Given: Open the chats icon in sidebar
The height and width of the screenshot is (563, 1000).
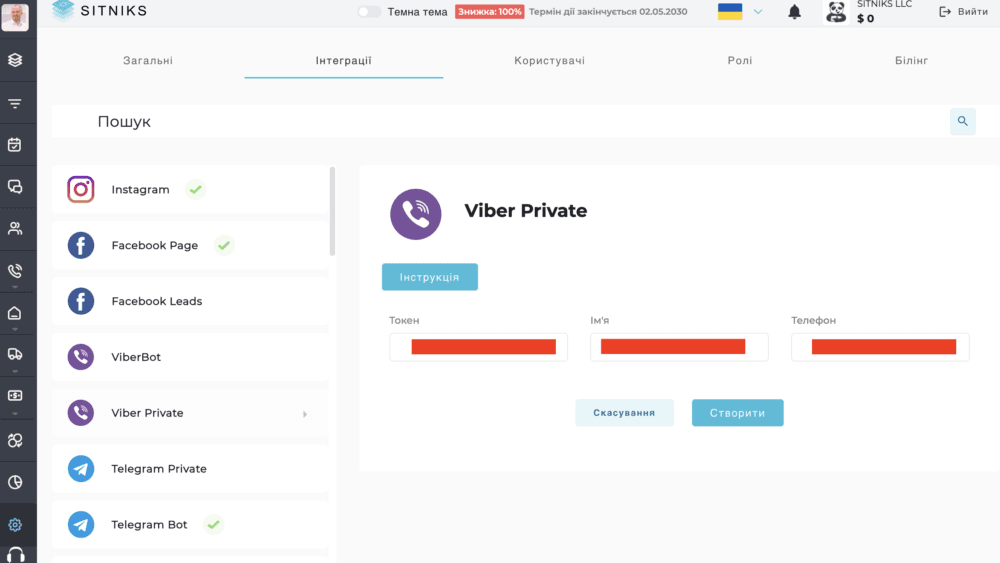Looking at the screenshot, I should point(15,186).
